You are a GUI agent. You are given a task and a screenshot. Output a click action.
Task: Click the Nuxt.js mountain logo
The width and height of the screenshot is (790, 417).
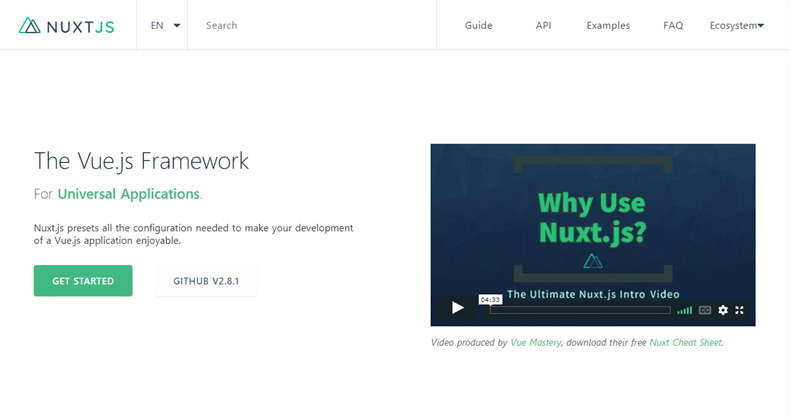coord(30,26)
